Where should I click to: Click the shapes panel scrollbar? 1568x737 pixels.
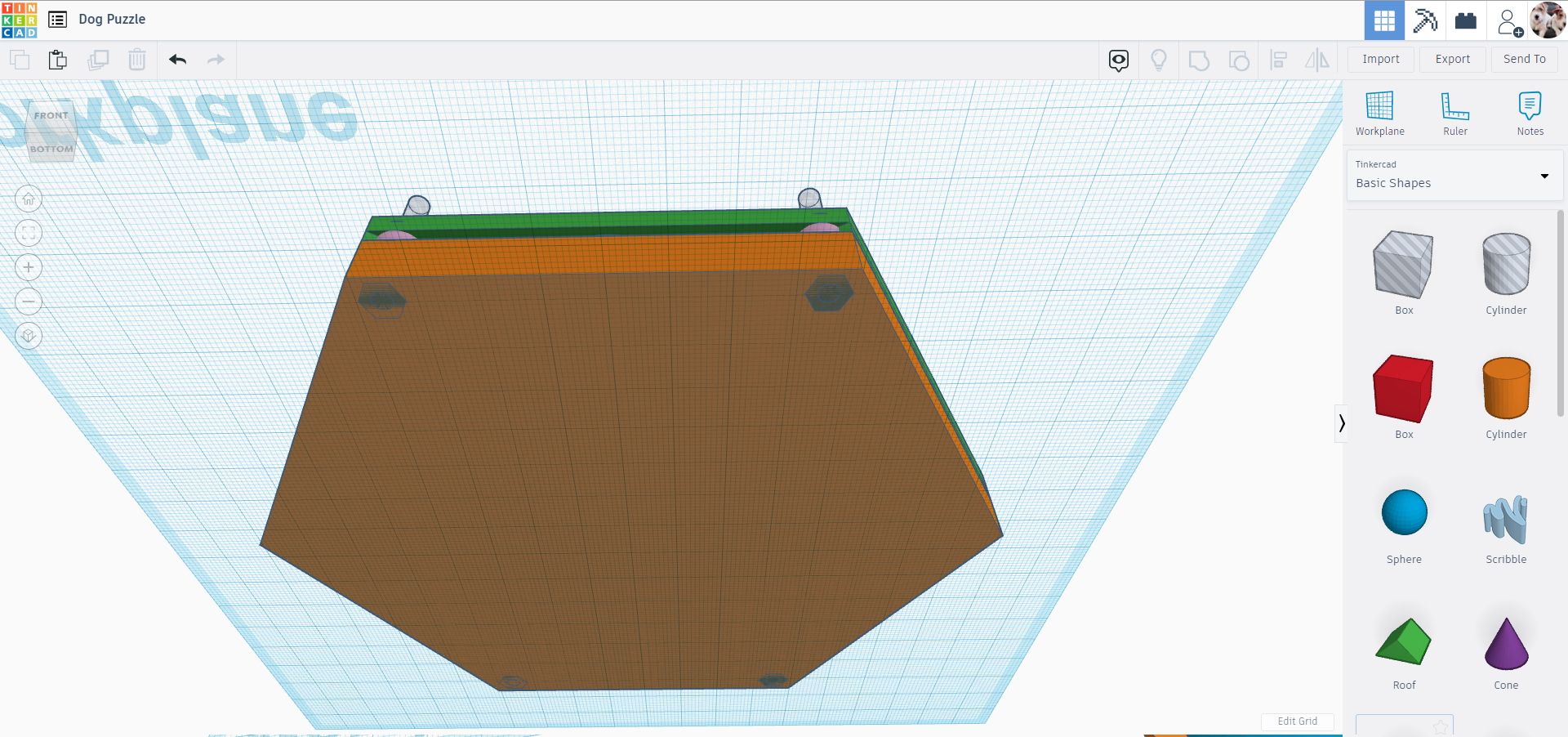[x=1560, y=315]
